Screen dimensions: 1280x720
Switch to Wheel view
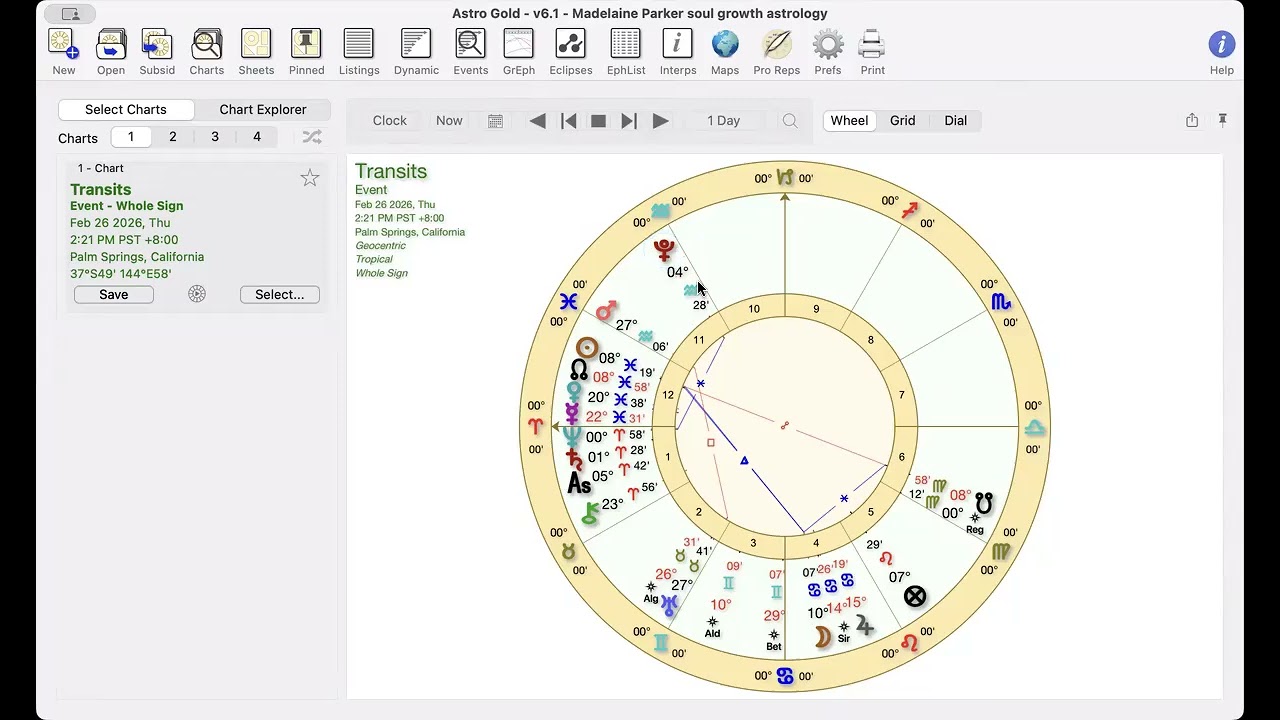pyautogui.click(x=849, y=120)
